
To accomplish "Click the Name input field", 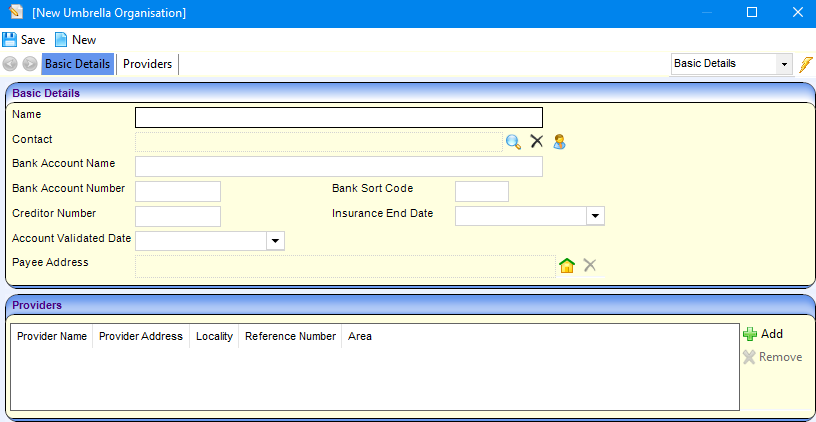I will point(338,117).
